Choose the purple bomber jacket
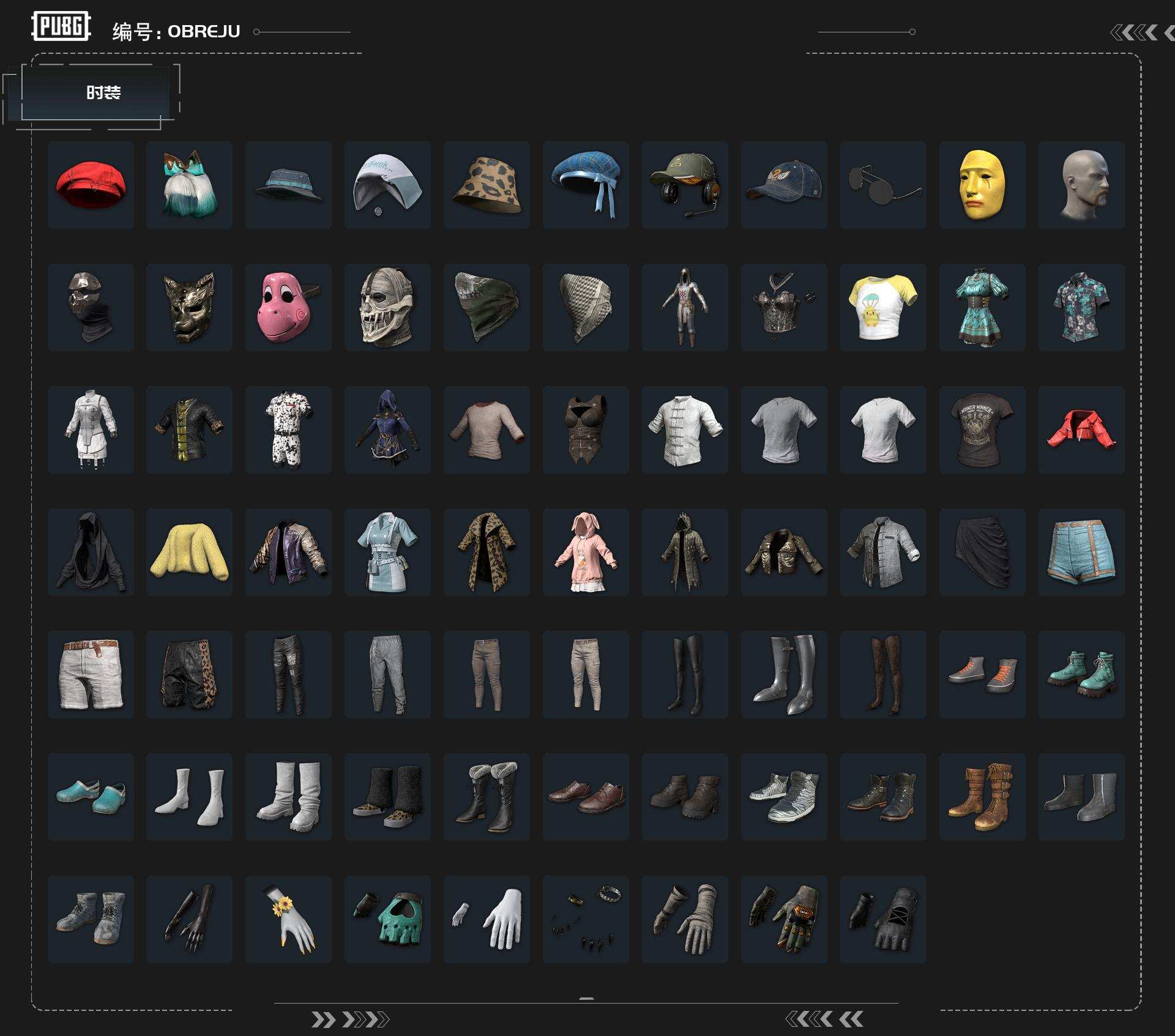The width and height of the screenshot is (1175, 1036). point(288,552)
